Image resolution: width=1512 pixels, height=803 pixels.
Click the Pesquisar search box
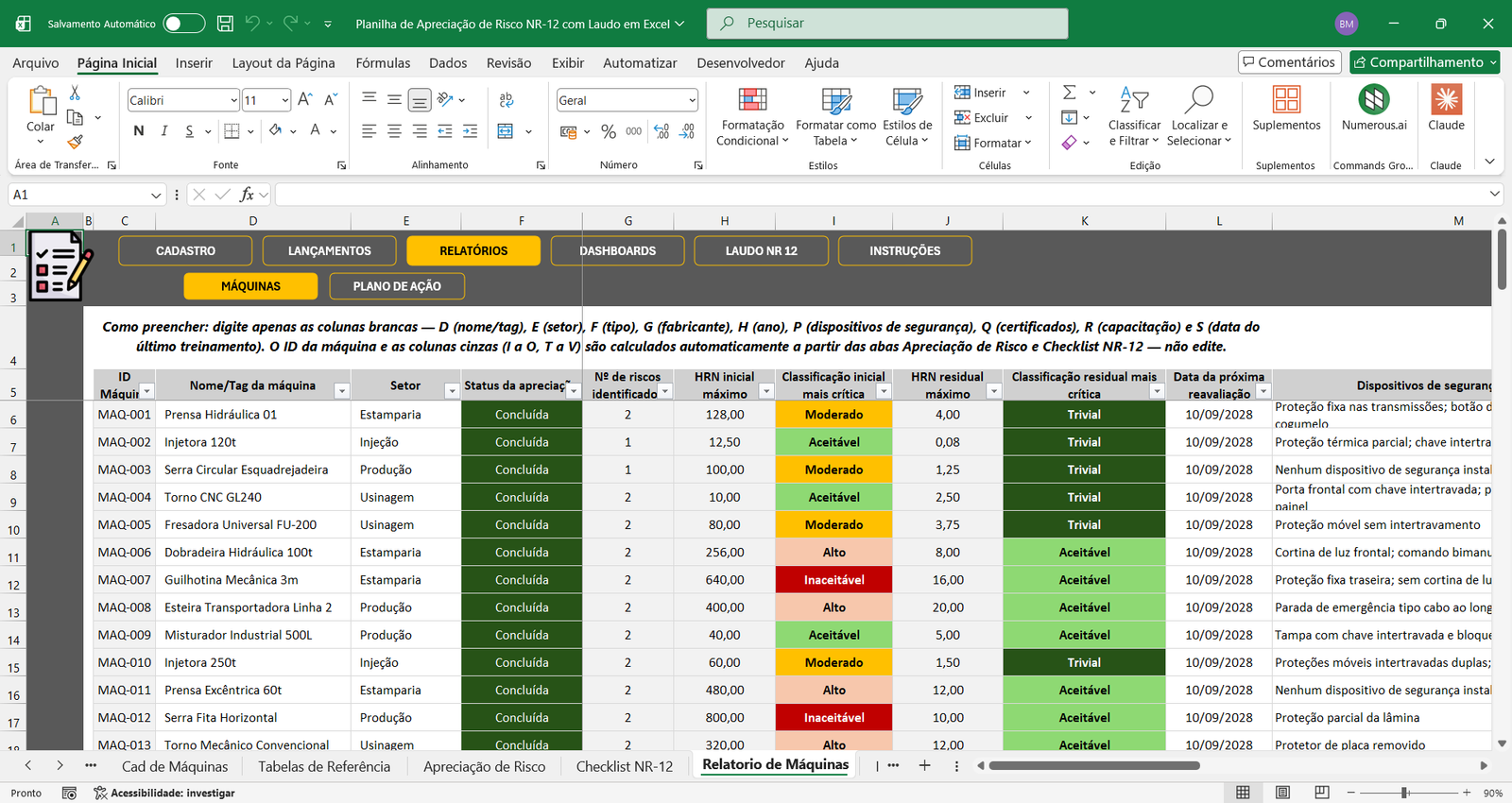[x=887, y=24]
